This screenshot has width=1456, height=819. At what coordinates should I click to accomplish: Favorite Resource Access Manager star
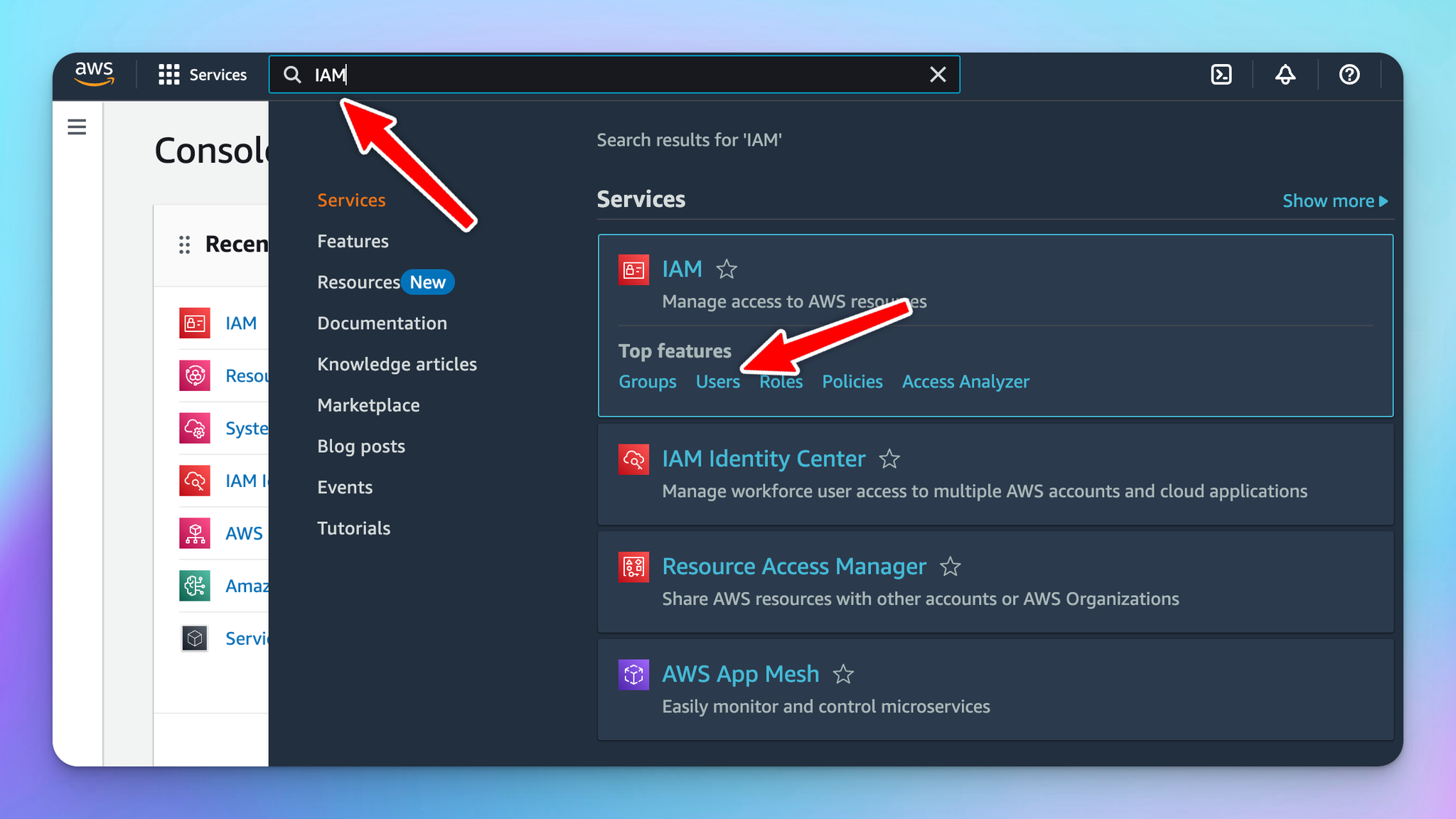pyautogui.click(x=951, y=567)
